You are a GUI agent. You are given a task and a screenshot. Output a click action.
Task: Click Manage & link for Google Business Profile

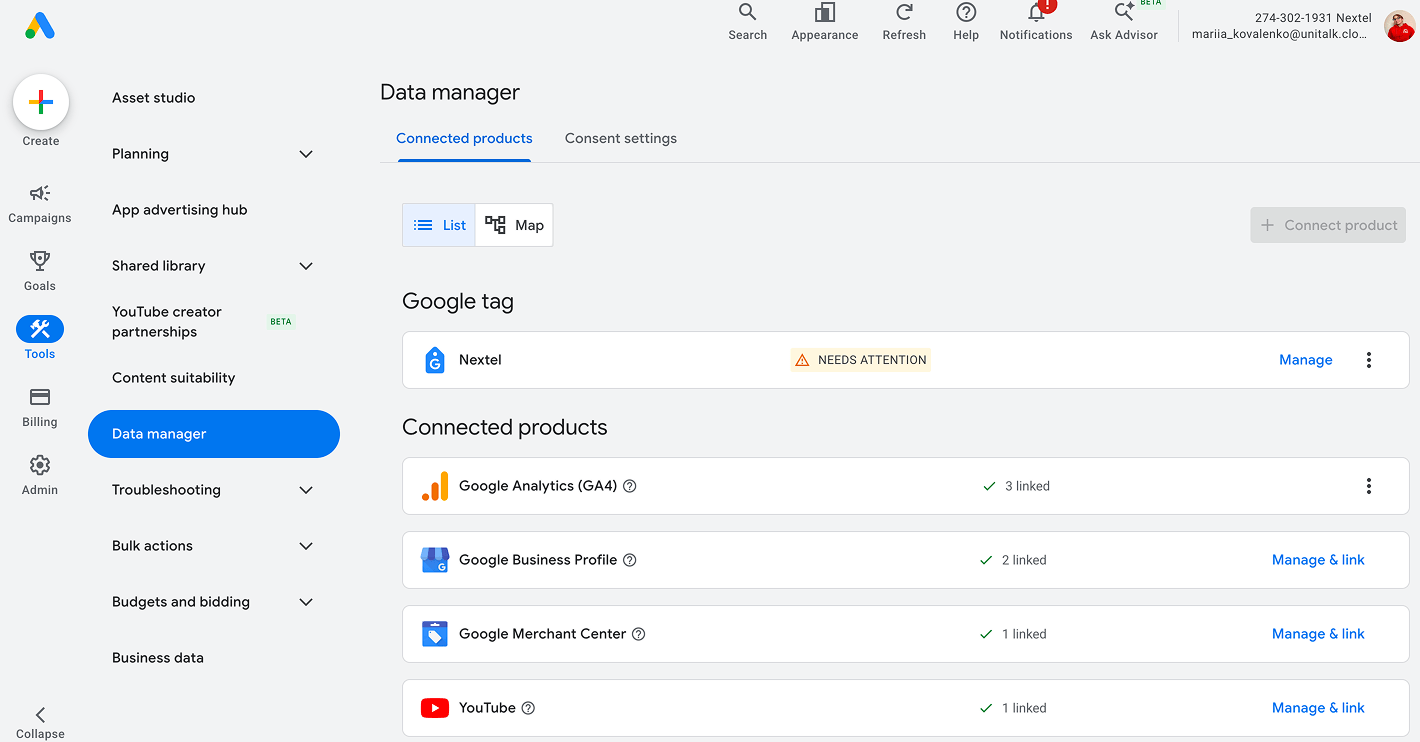point(1318,560)
